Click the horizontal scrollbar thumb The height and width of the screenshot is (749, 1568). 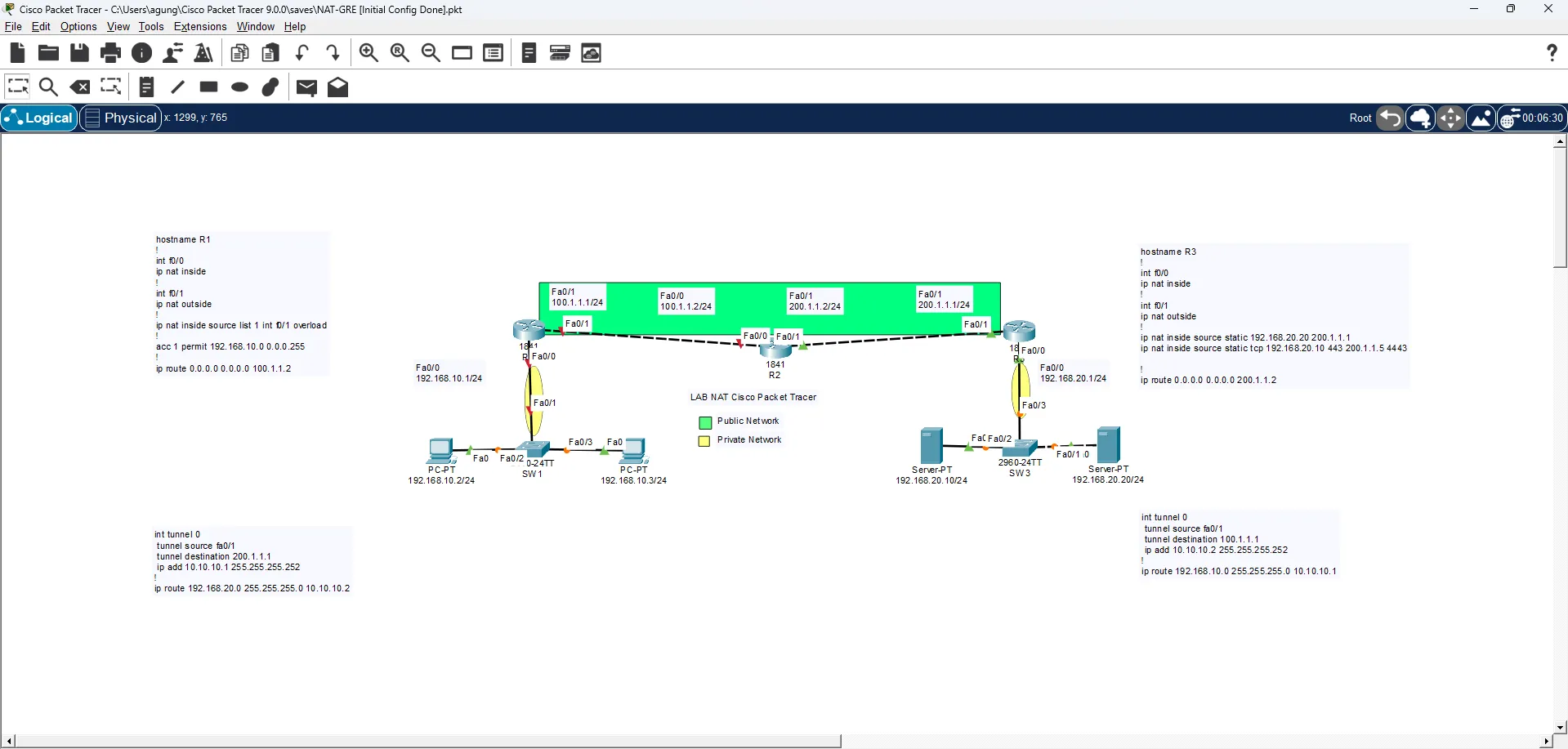coord(429,741)
